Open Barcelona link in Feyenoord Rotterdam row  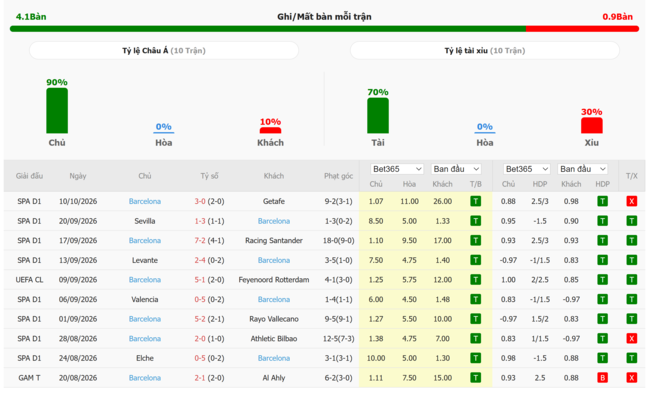(145, 280)
